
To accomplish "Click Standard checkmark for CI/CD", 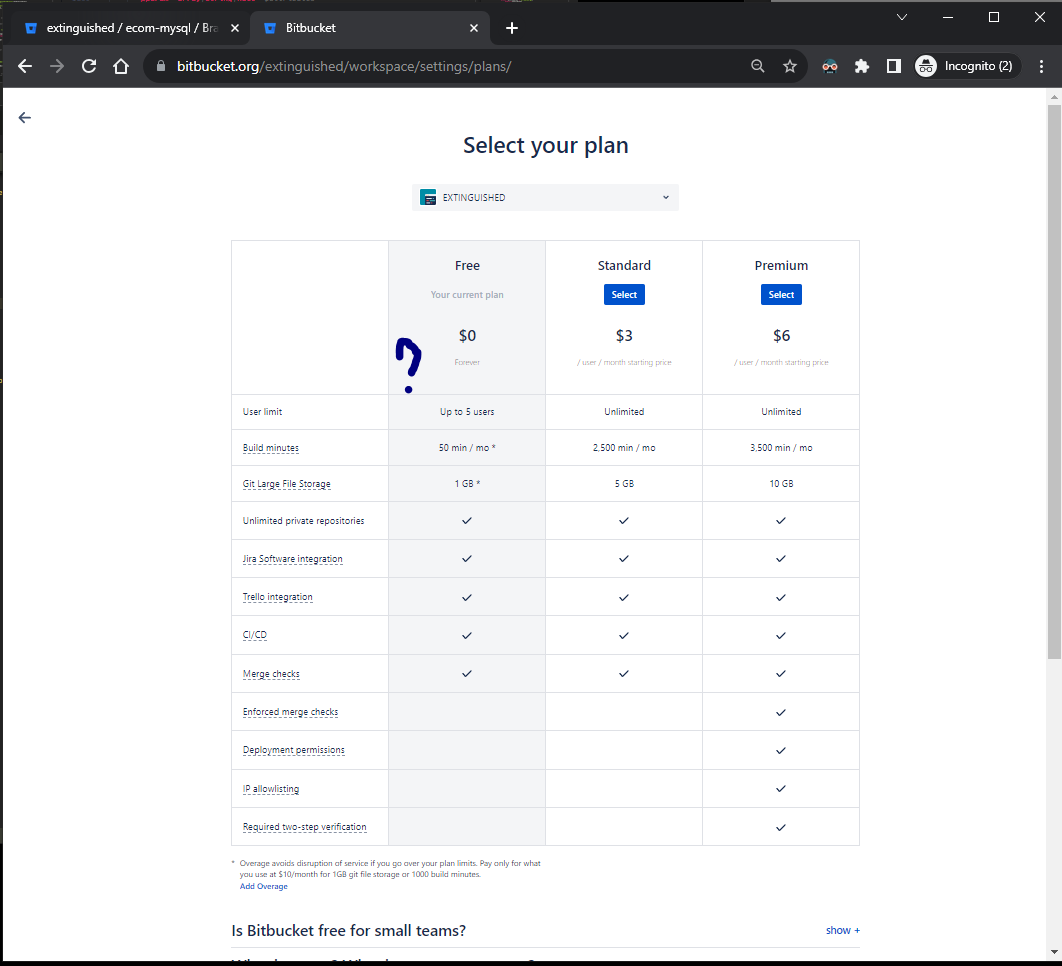I will pyautogui.click(x=624, y=635).
